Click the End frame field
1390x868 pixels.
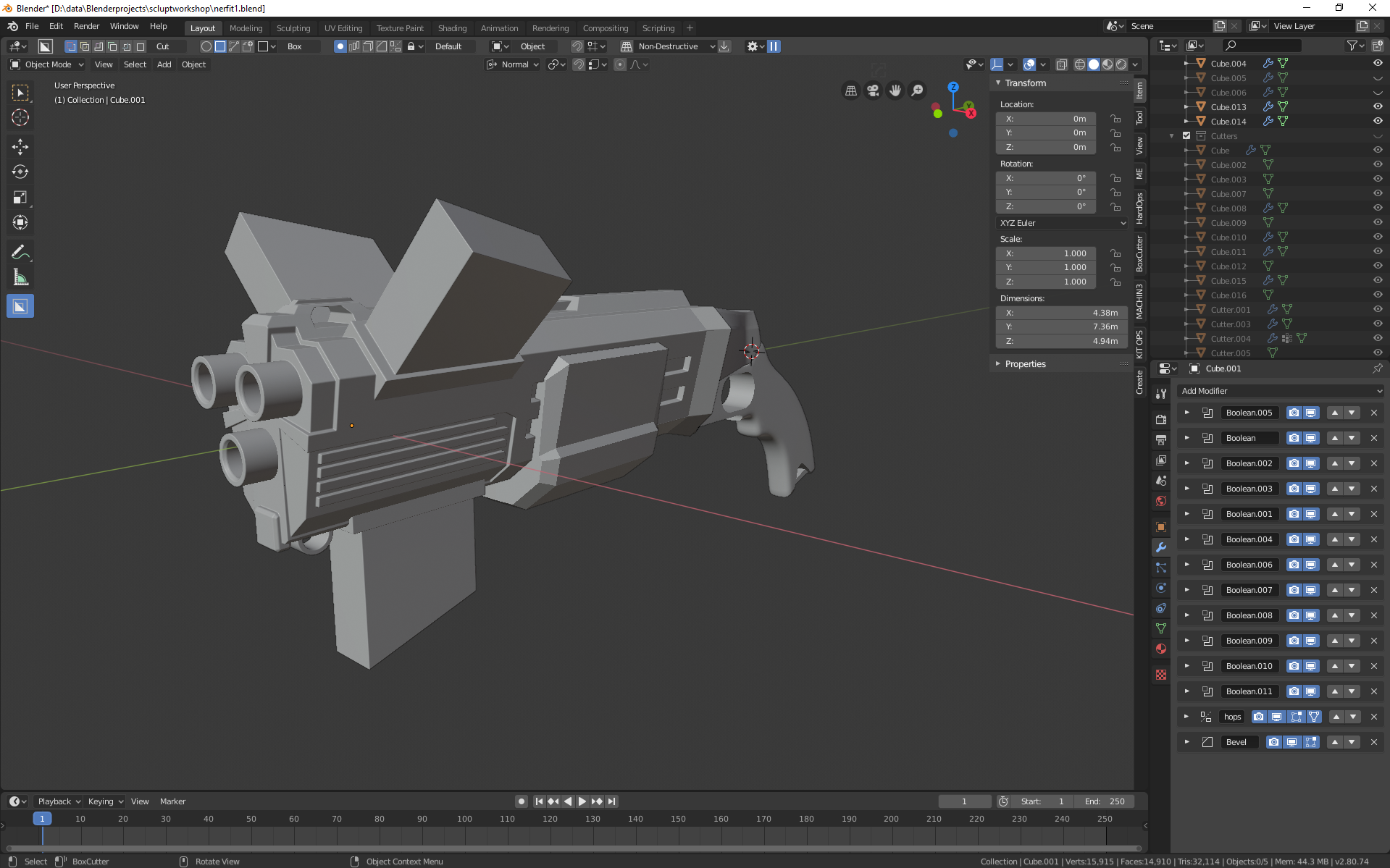click(x=1105, y=801)
